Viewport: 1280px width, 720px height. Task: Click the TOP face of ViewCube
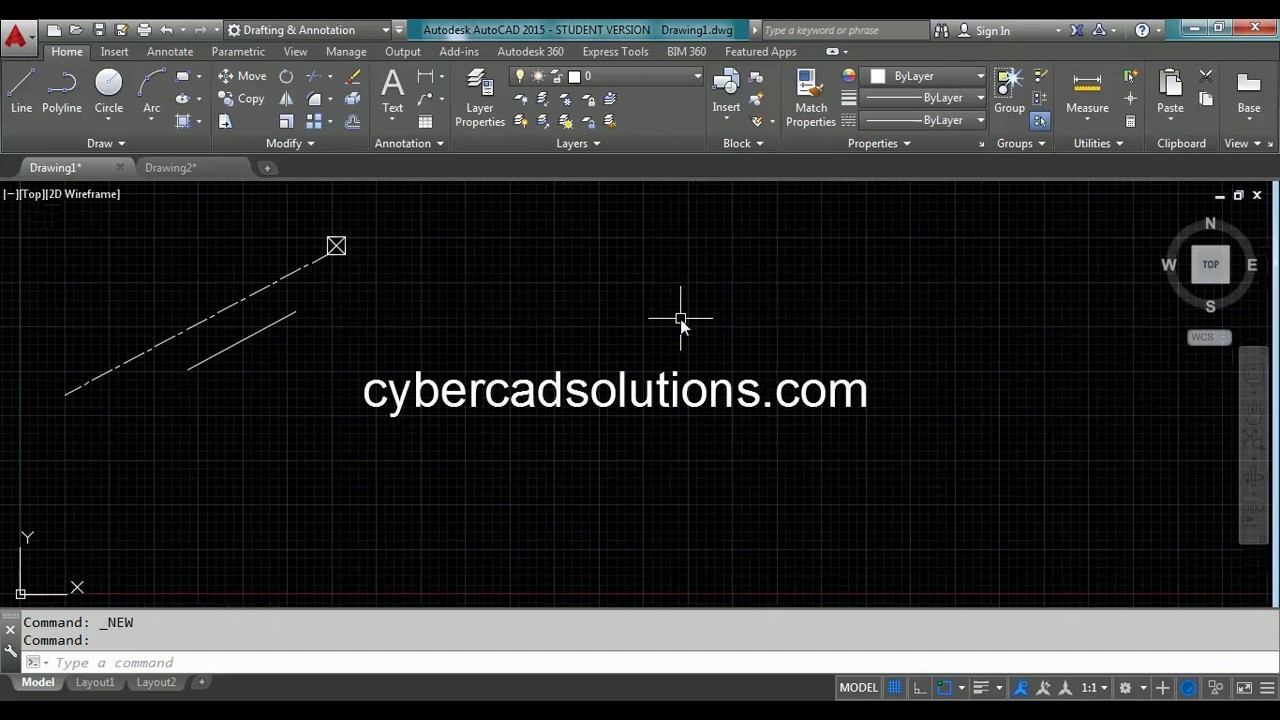tap(1210, 265)
